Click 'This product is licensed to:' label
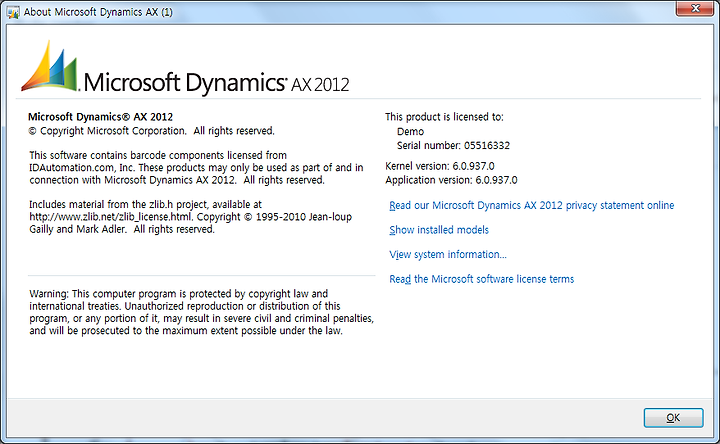720x444 pixels. coord(444,117)
